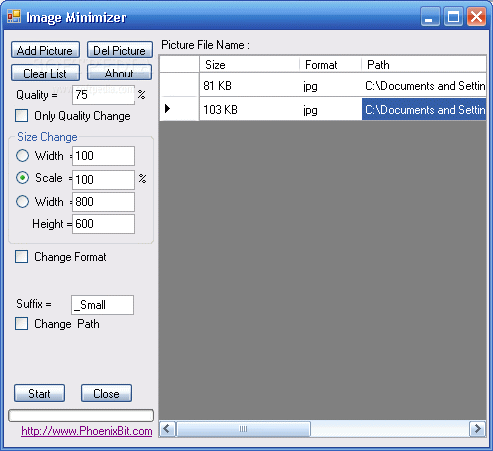Click the Height field containing 600
The height and width of the screenshot is (451, 493).
103,224
